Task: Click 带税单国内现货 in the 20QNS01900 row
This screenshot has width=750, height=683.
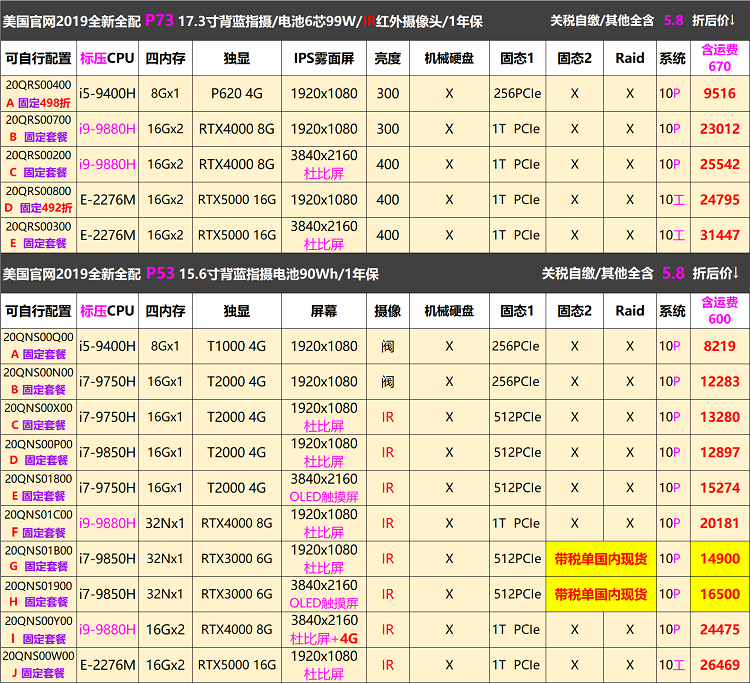Action: (x=600, y=594)
